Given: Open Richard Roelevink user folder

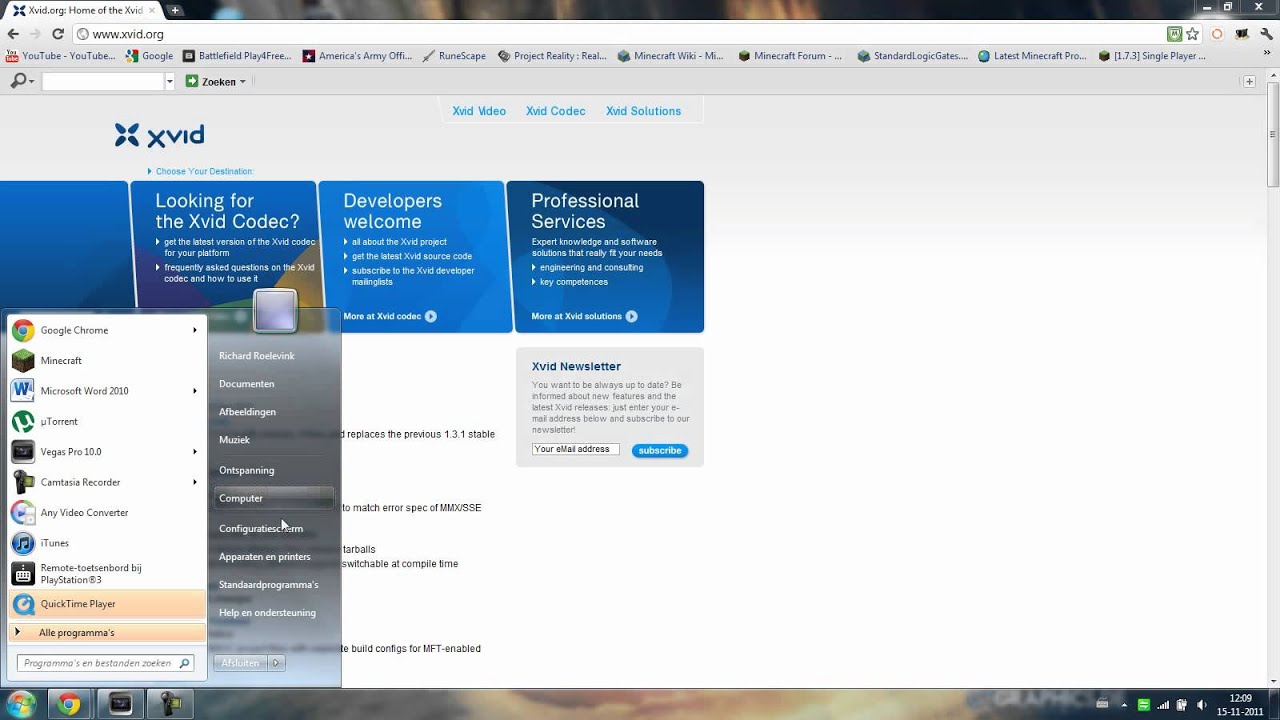Looking at the screenshot, I should tap(257, 356).
